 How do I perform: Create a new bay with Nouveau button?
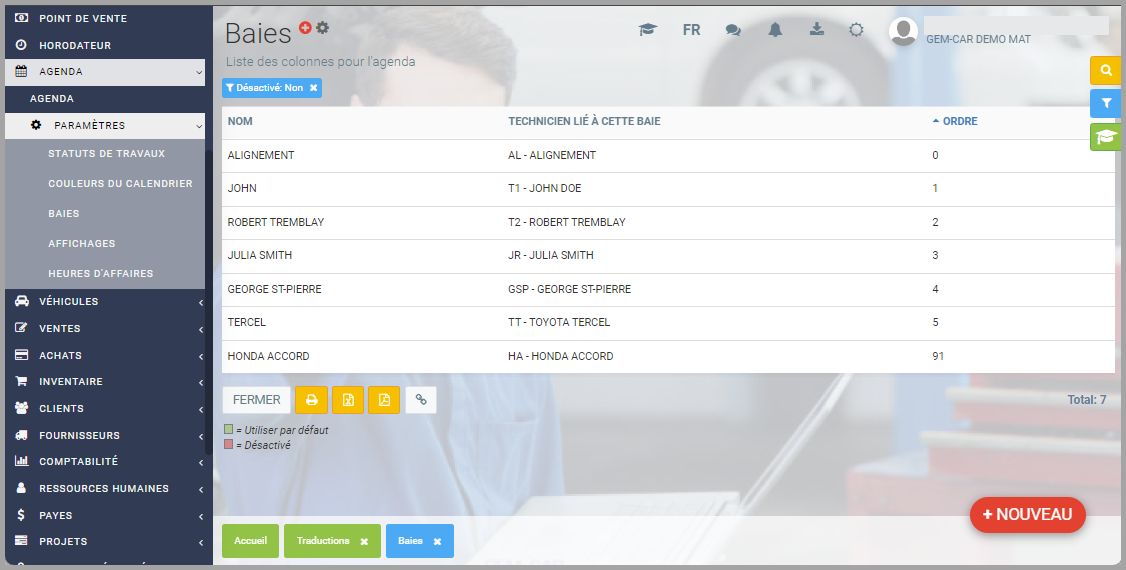[x=1027, y=515]
